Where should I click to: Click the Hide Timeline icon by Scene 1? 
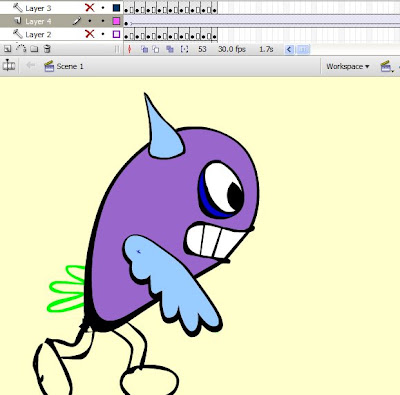point(9,66)
